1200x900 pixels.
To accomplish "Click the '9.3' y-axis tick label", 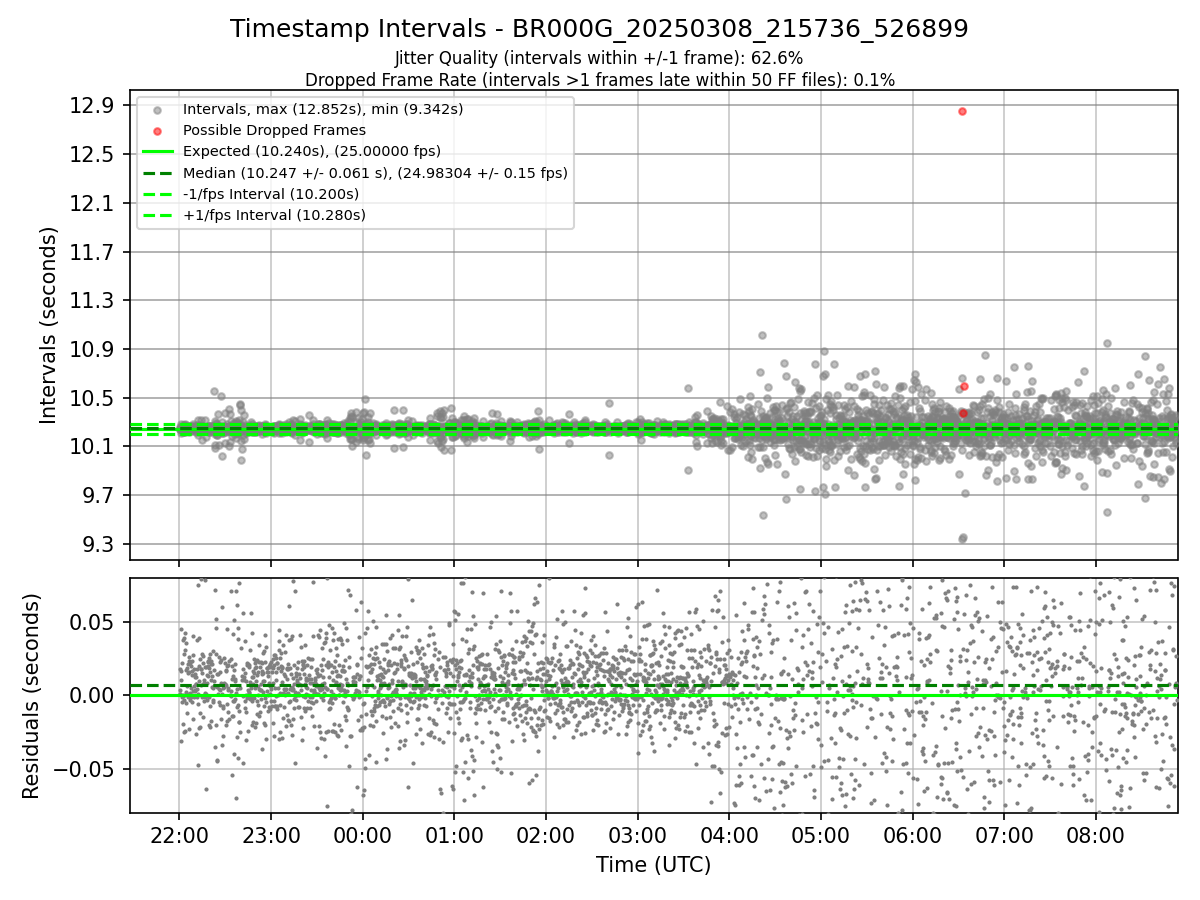I will (100, 544).
